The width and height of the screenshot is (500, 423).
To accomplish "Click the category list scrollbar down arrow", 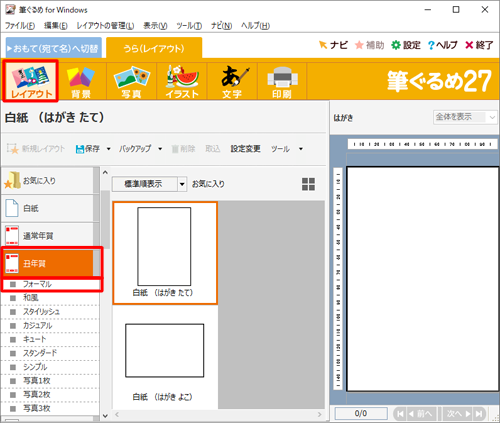I will point(105,416).
